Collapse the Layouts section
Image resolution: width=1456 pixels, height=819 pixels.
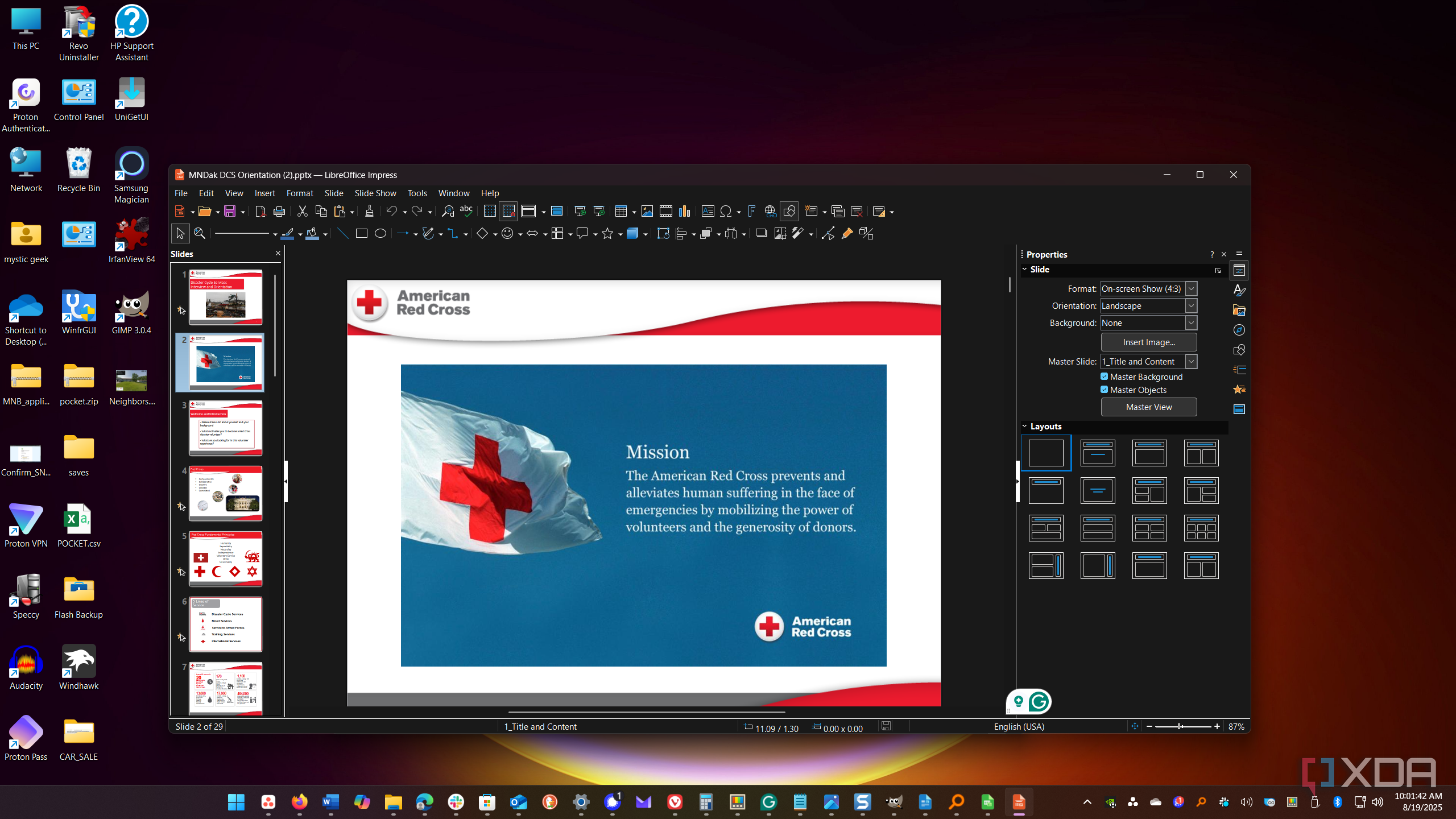(1025, 426)
